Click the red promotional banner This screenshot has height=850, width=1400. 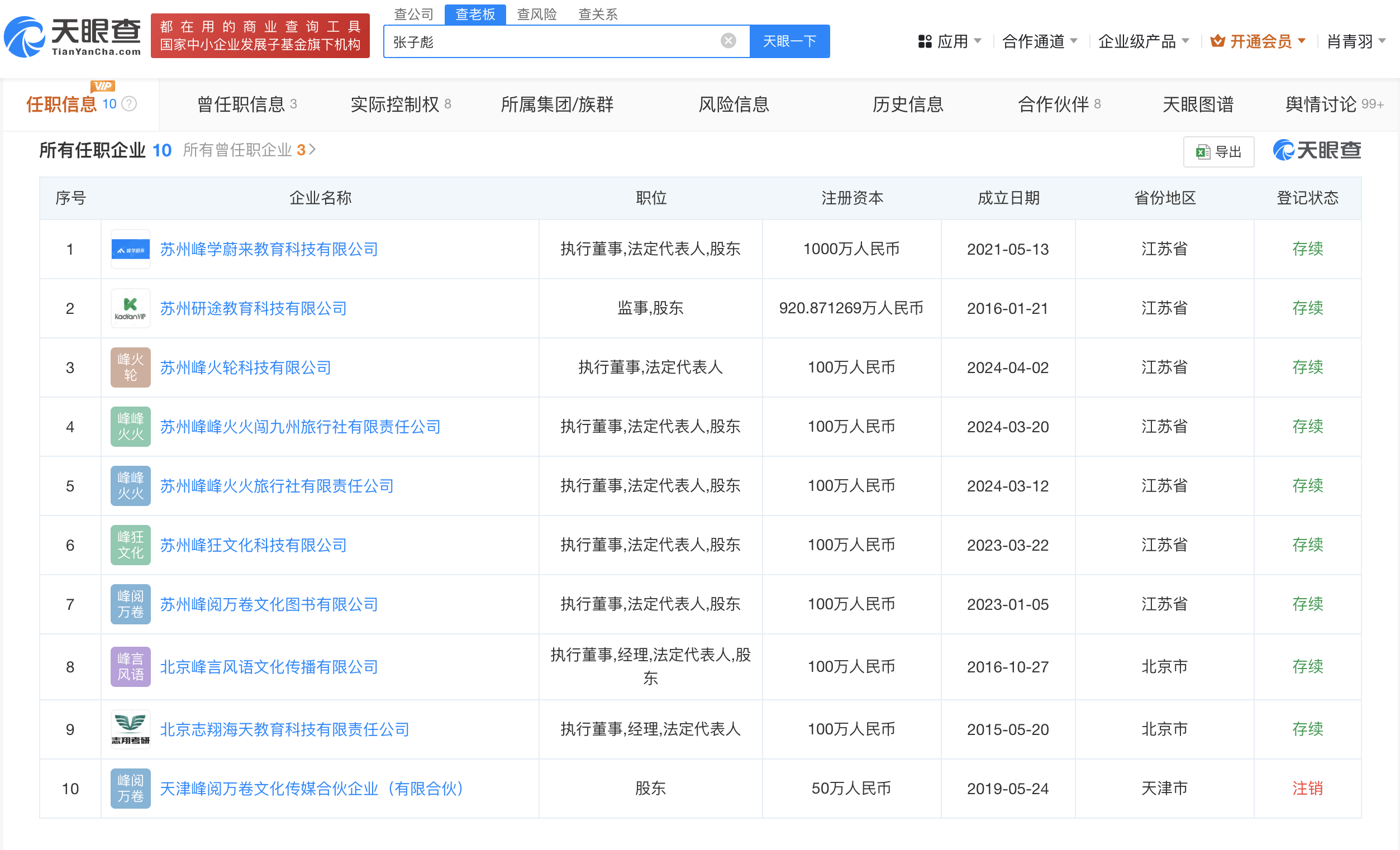[x=260, y=35]
